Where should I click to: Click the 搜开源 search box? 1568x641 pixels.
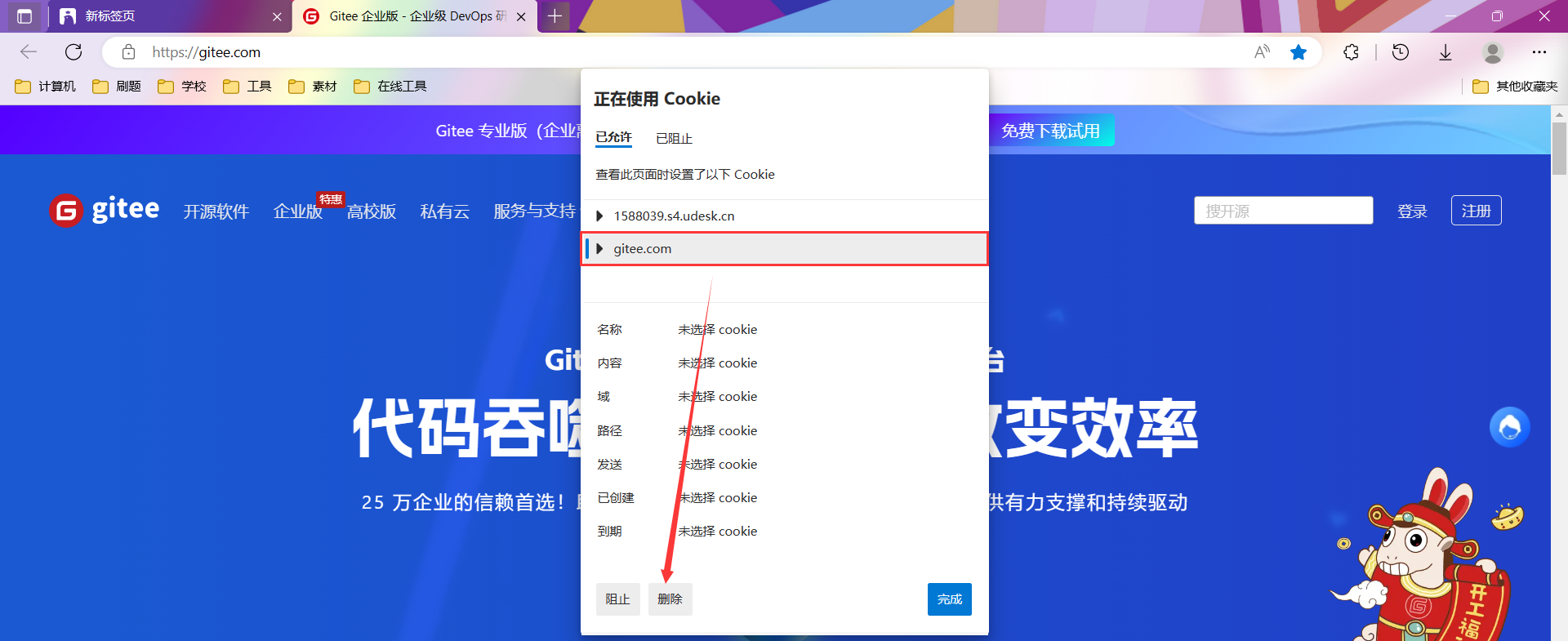(x=1284, y=211)
